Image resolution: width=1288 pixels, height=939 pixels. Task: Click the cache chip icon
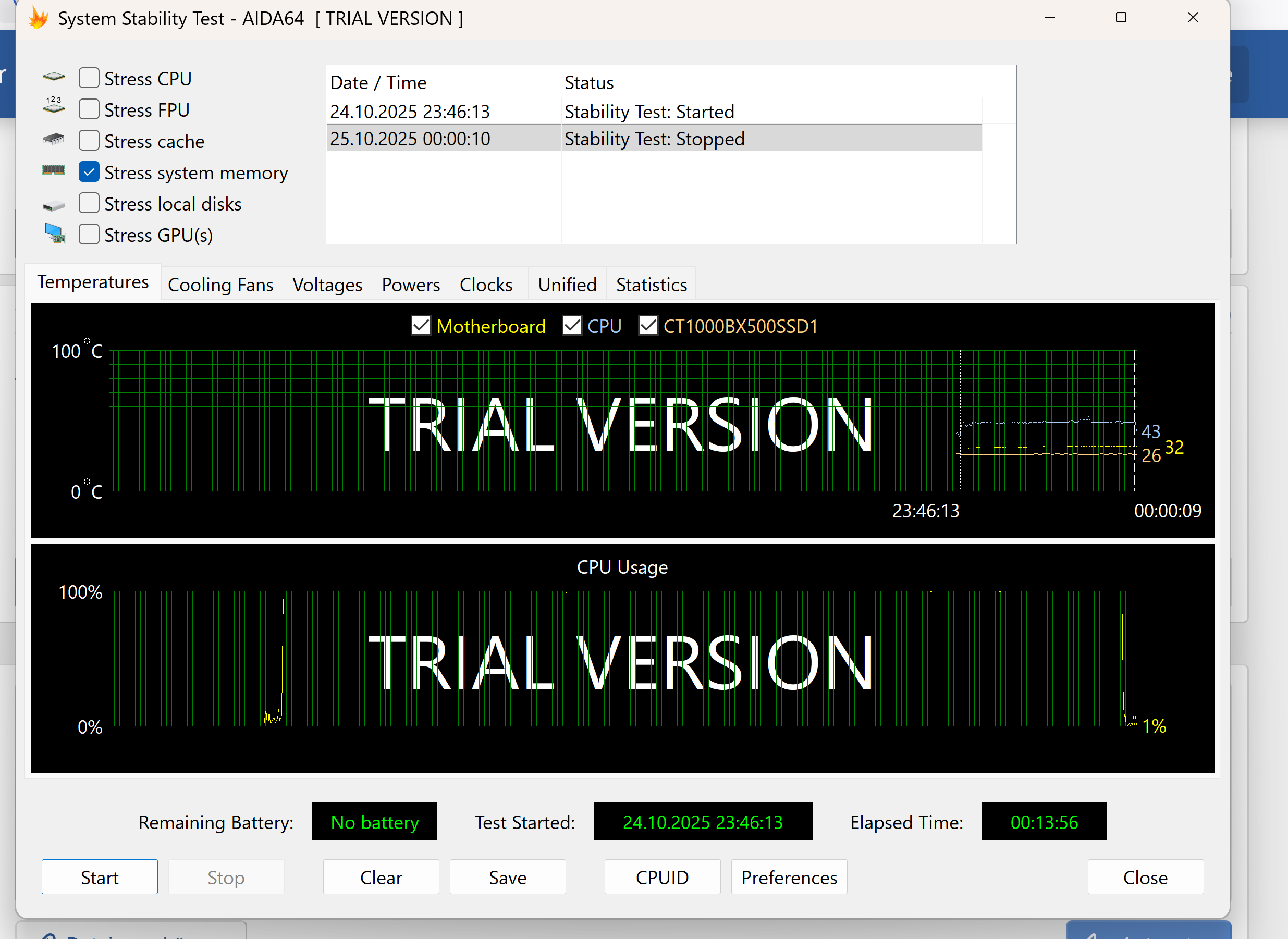click(54, 139)
